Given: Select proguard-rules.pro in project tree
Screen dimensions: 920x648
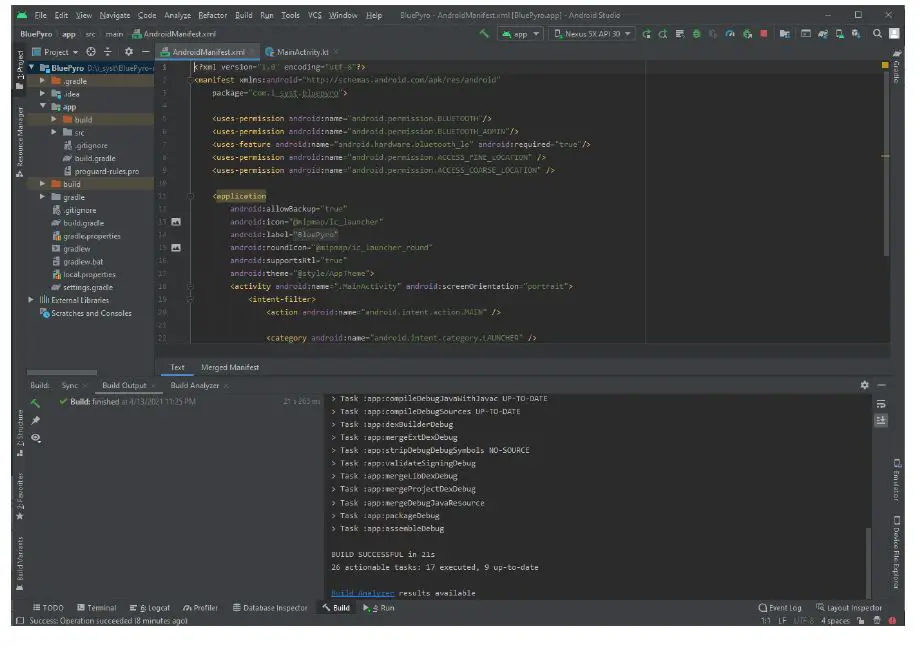Looking at the screenshot, I should [x=106, y=171].
